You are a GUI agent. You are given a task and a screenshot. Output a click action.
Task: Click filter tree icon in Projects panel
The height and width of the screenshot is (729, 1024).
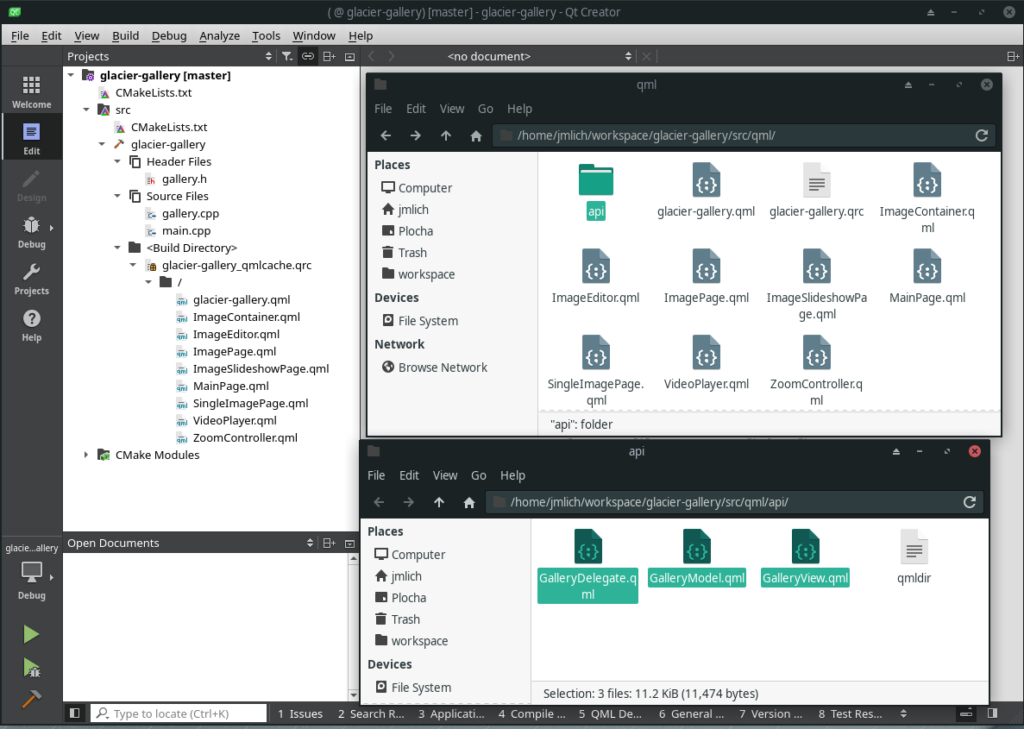pyautogui.click(x=287, y=56)
